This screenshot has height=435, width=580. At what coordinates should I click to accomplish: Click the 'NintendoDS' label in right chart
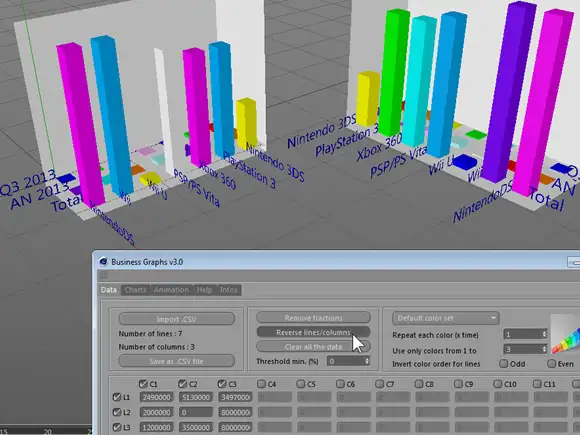tap(483, 202)
